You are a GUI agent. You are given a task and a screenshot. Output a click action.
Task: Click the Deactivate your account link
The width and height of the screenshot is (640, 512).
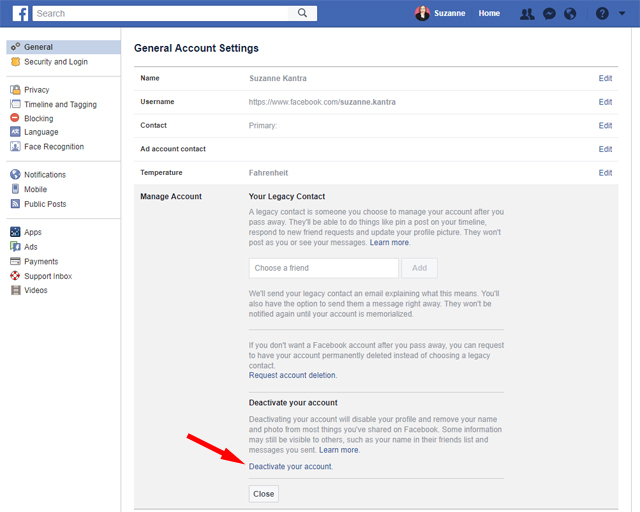point(290,467)
